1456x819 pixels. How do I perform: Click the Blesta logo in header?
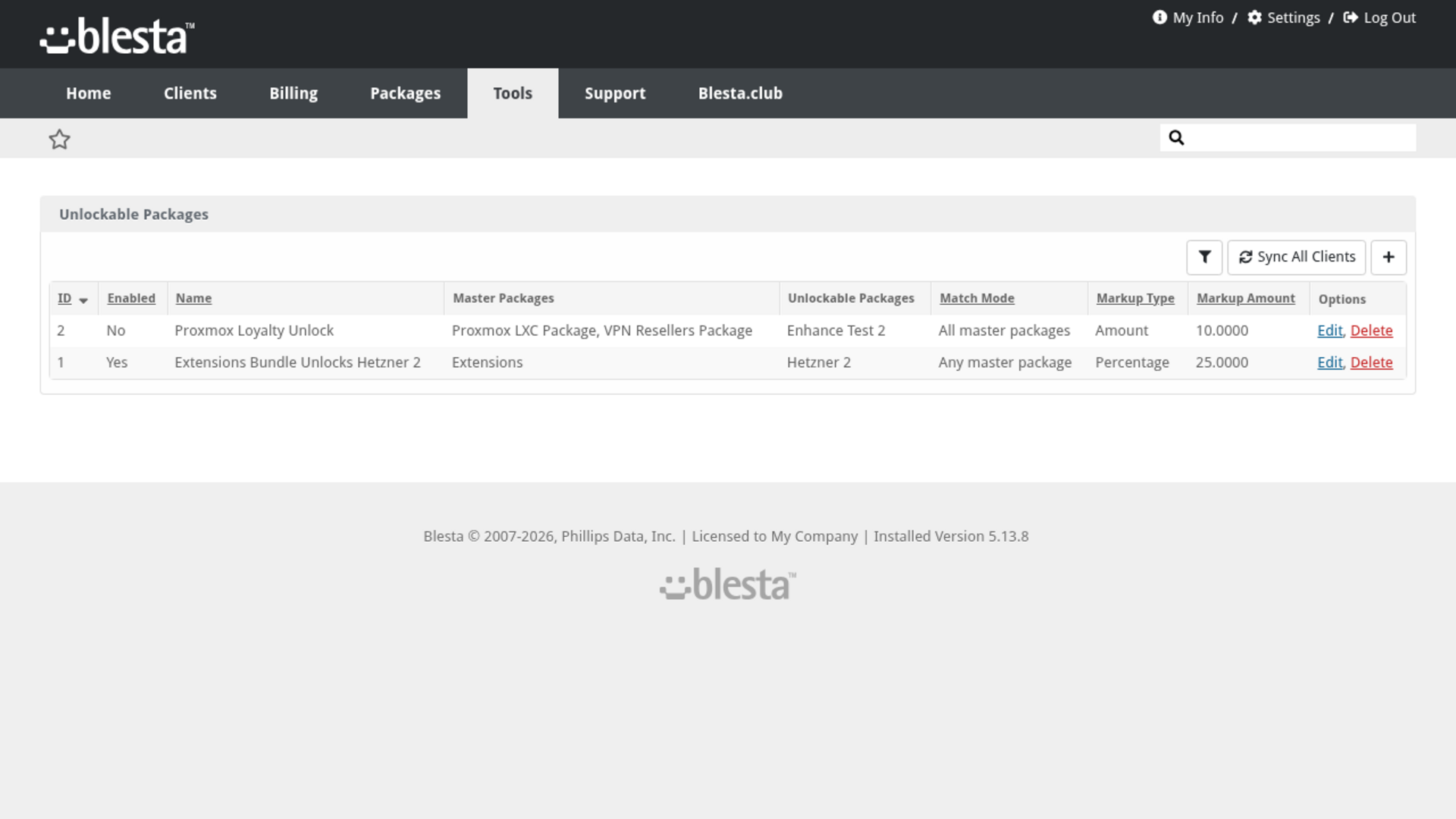tap(118, 36)
